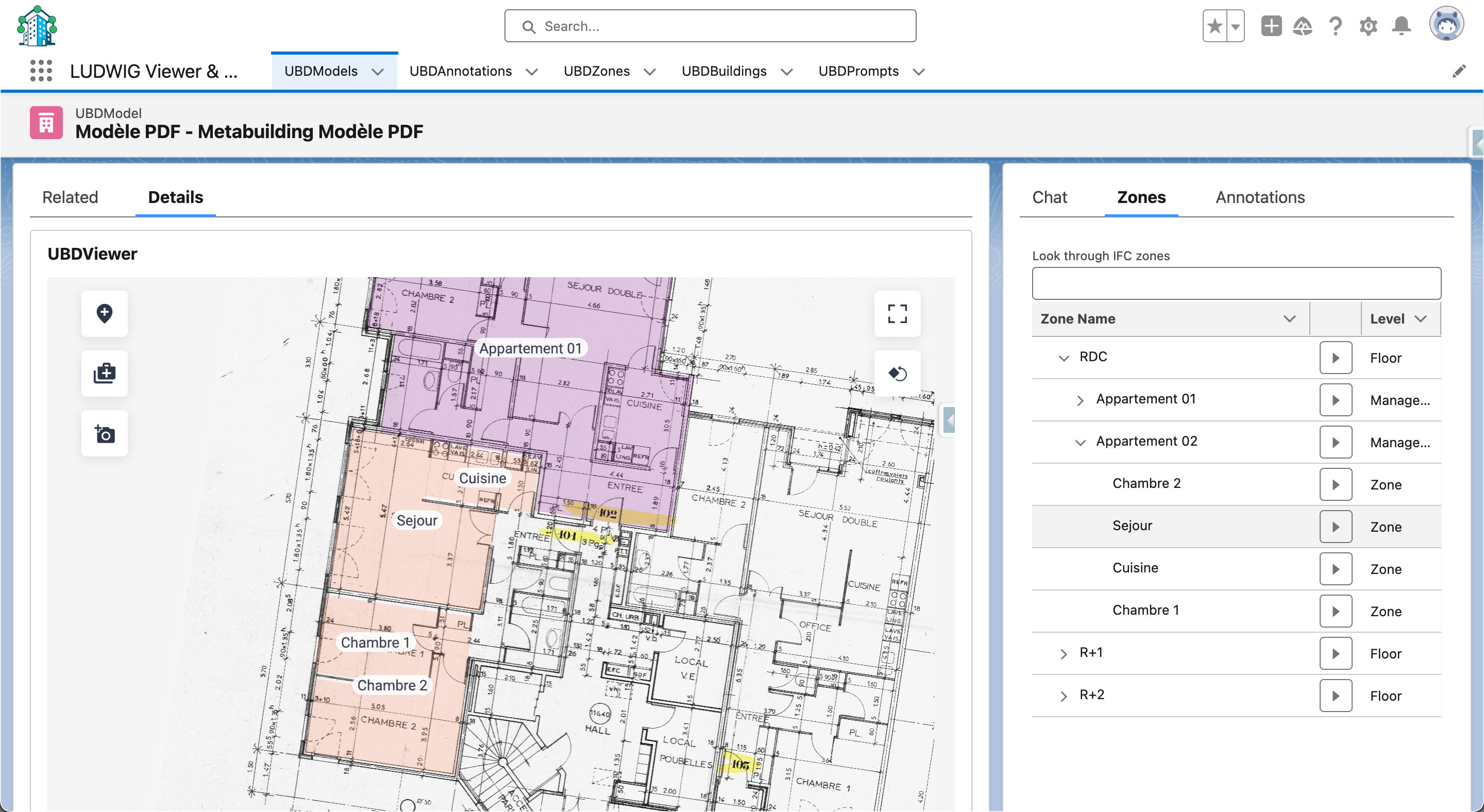Click the Zone Name column header

click(1077, 318)
